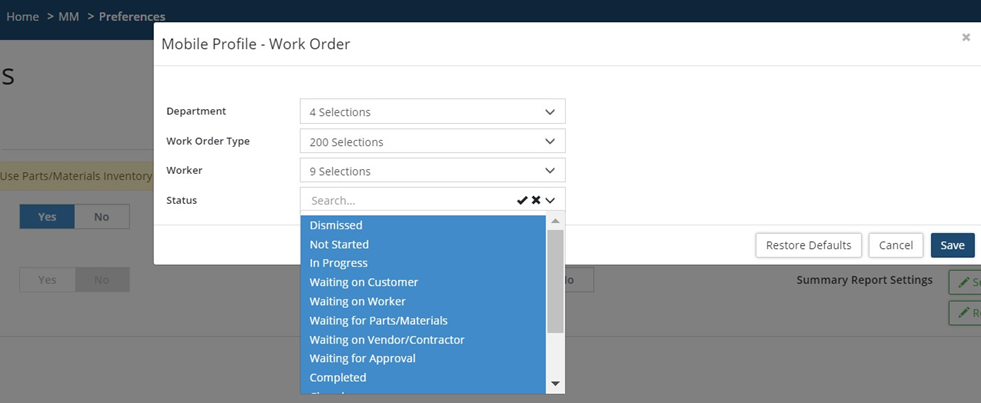Click the Restore Defaults button
This screenshot has height=403, width=981.
[x=808, y=245]
